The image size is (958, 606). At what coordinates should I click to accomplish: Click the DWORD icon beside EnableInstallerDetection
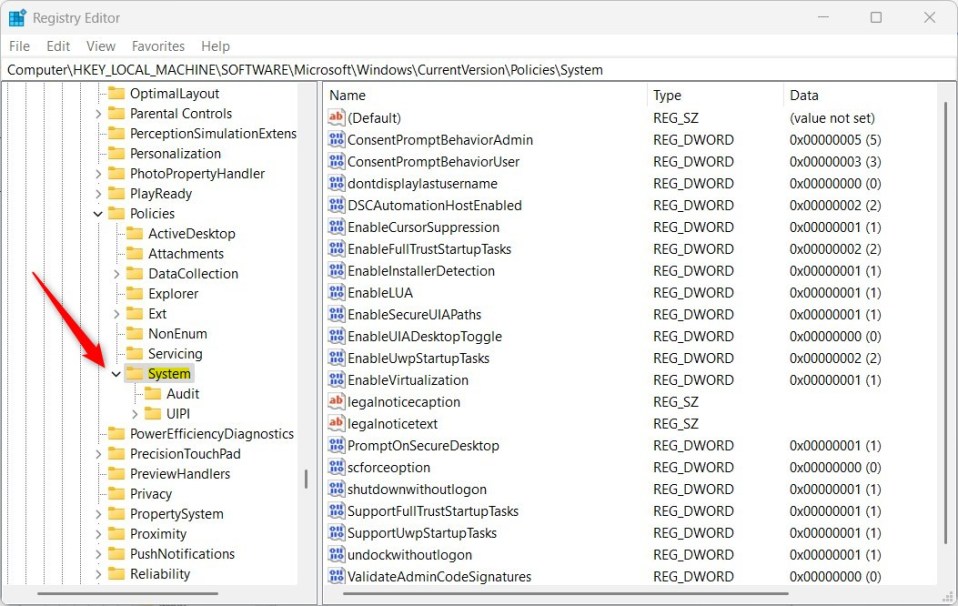pos(337,271)
